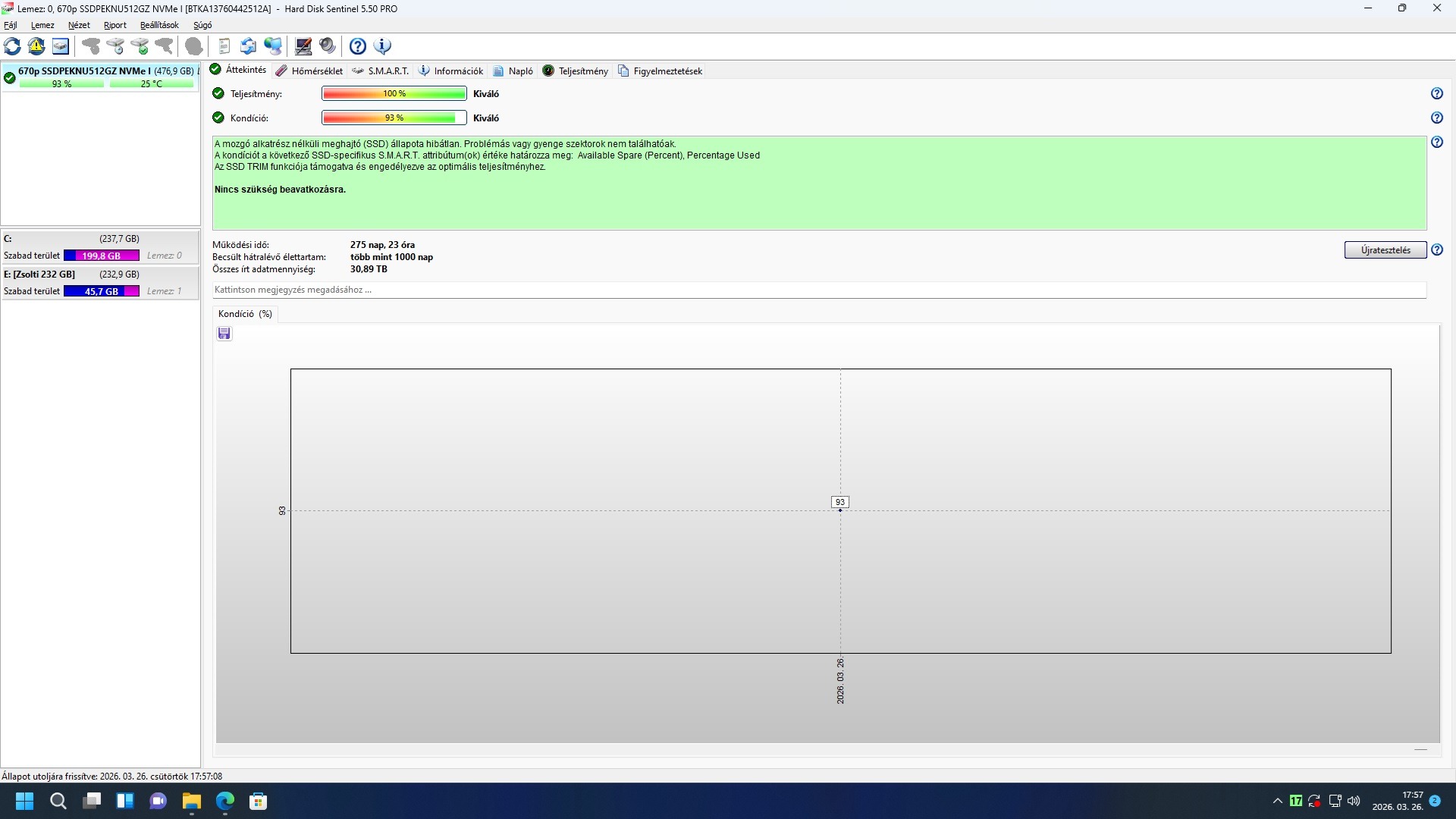The height and width of the screenshot is (819, 1456).
Task: Click the refresh disk status toolbar icon
Action: pyautogui.click(x=12, y=46)
